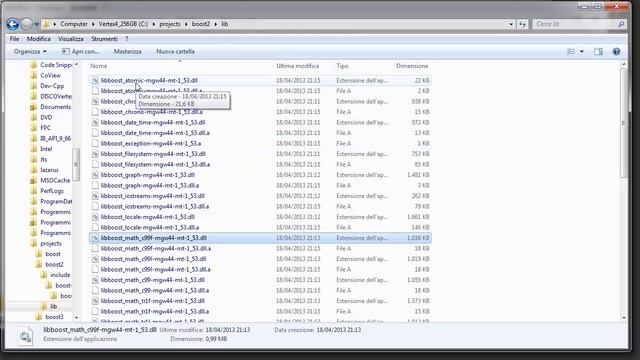Image resolution: width=640 pixels, height=360 pixels.
Task: Sort by 'Ultima modifica' column header
Action: click(298, 66)
